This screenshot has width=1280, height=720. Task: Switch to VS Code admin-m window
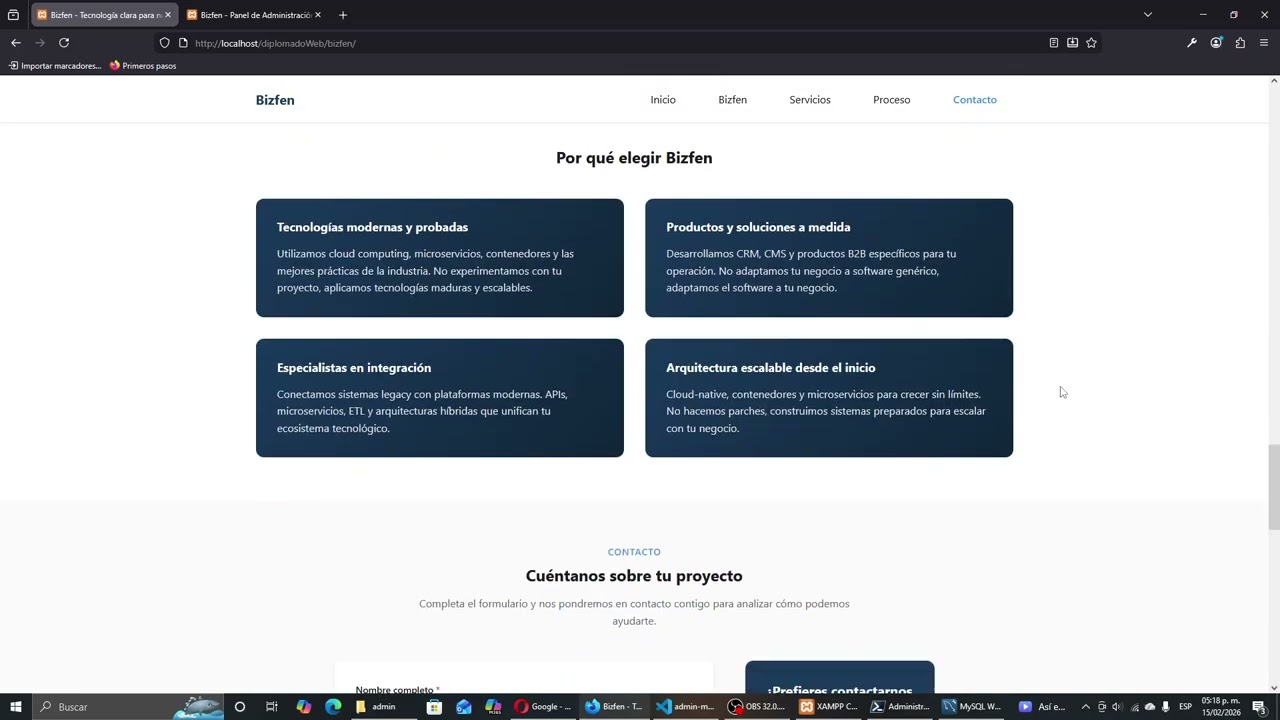pos(686,707)
